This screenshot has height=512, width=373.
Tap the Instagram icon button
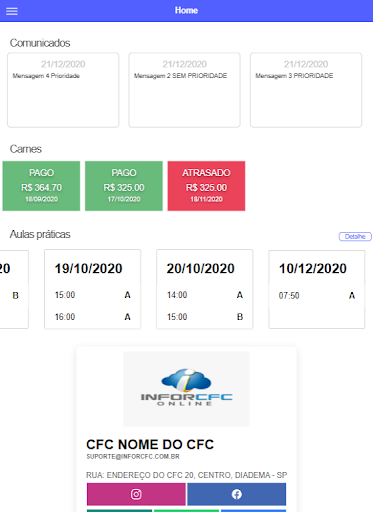pyautogui.click(x=136, y=494)
